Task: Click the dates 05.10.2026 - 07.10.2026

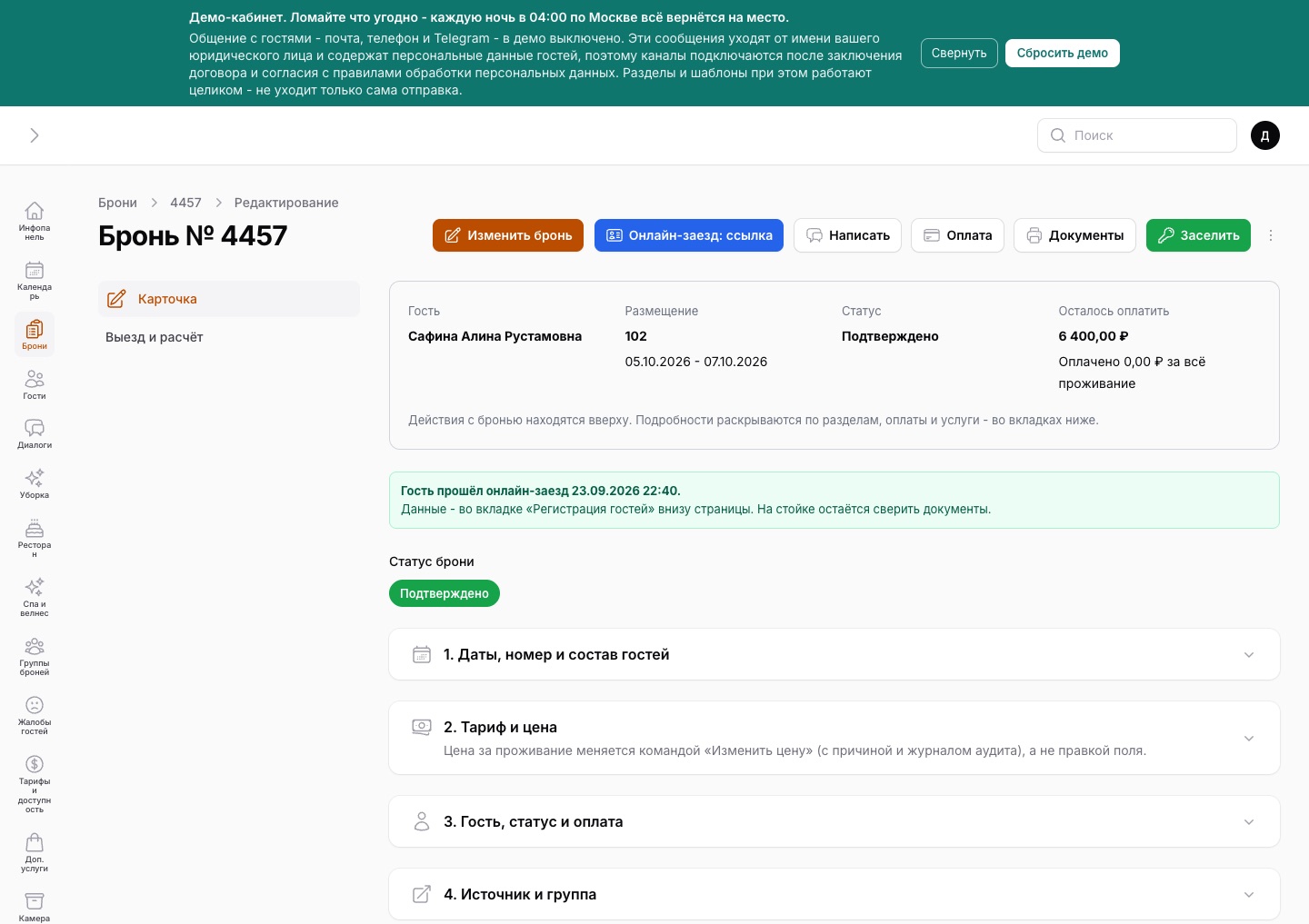Action: (x=696, y=362)
